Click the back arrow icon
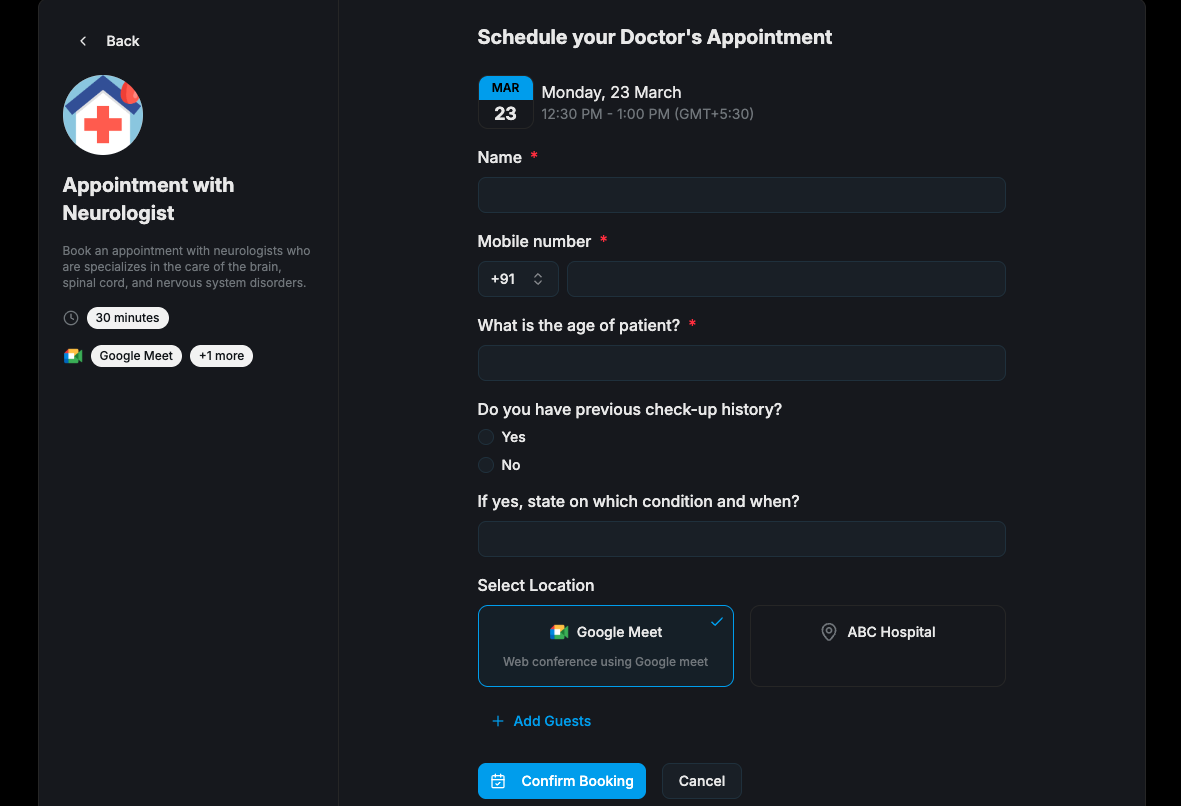 83,41
